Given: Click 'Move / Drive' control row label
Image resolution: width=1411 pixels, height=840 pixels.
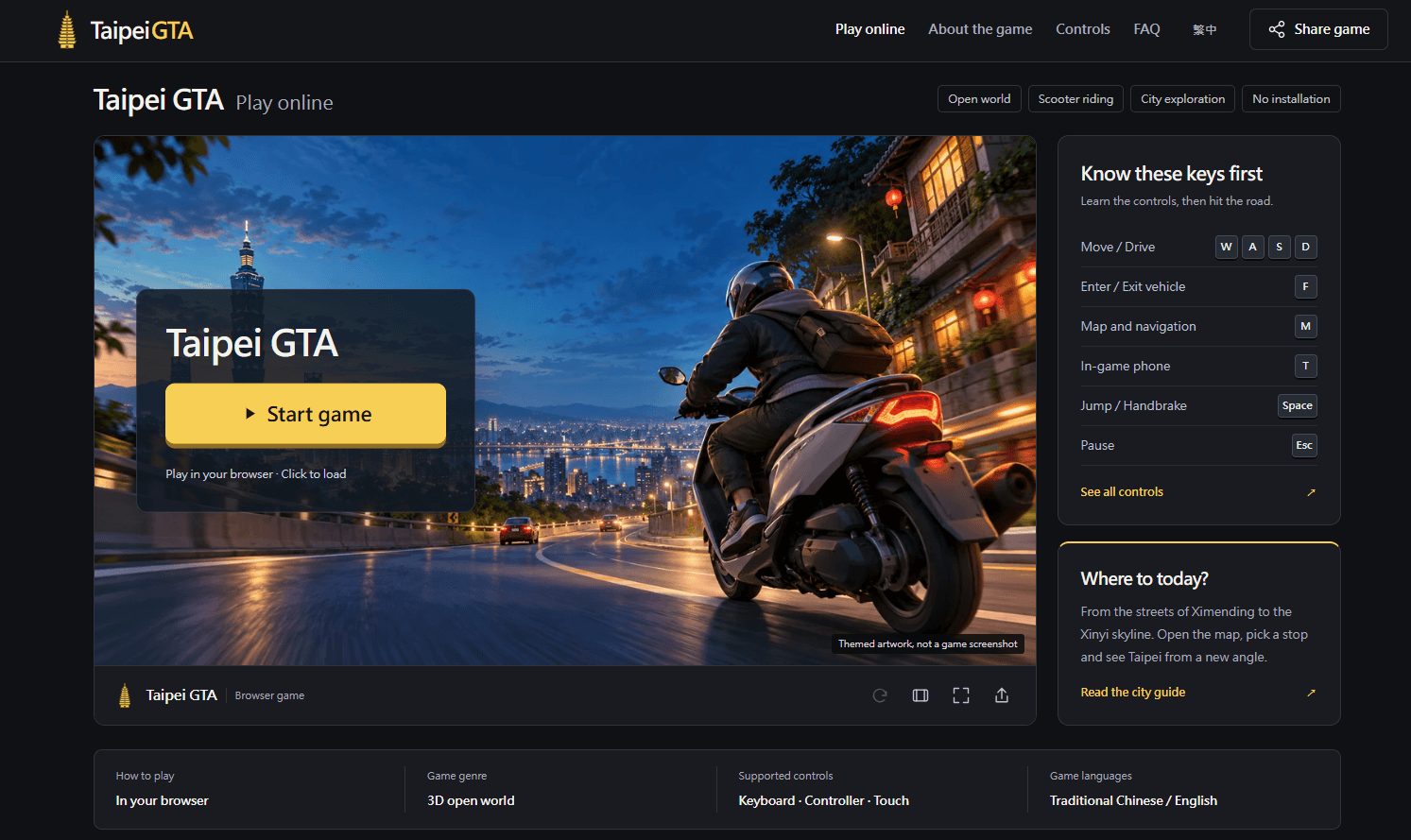Looking at the screenshot, I should pyautogui.click(x=1117, y=247).
